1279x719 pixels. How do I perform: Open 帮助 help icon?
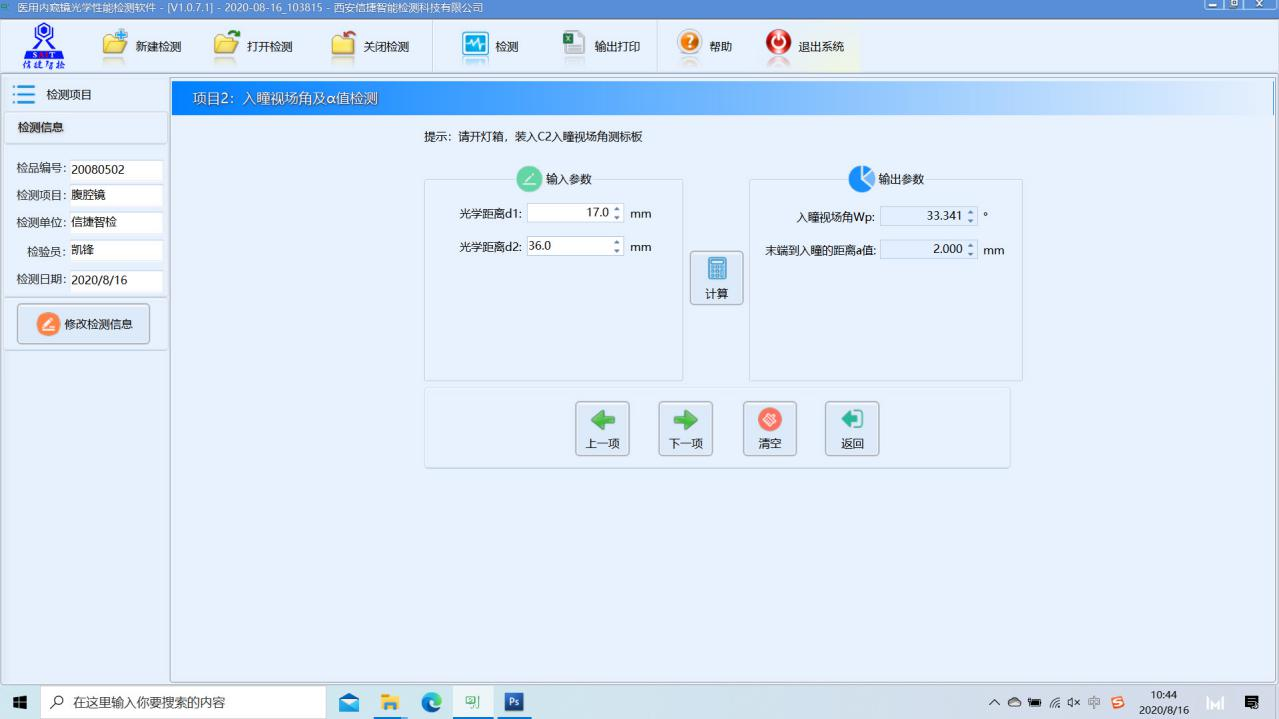688,45
